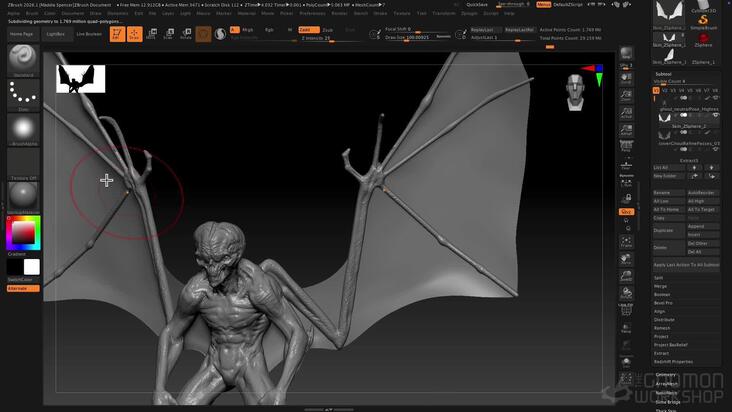Select the Standard brush thumbnail
732x412 pixels.
23,59
